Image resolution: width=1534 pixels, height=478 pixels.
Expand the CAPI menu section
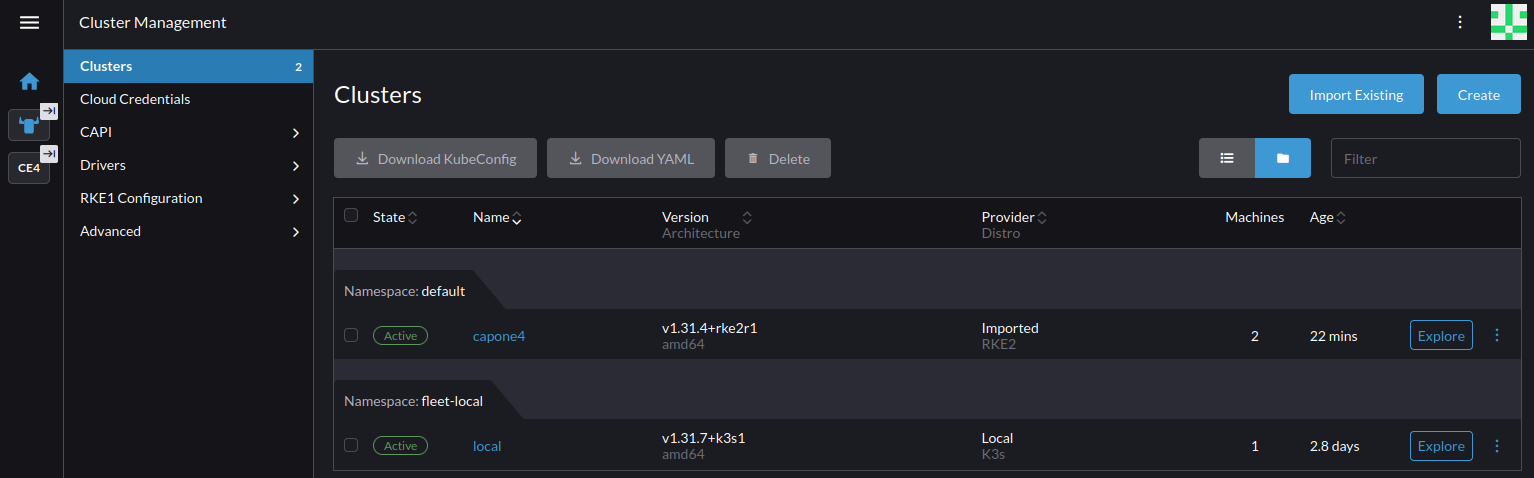(x=188, y=132)
